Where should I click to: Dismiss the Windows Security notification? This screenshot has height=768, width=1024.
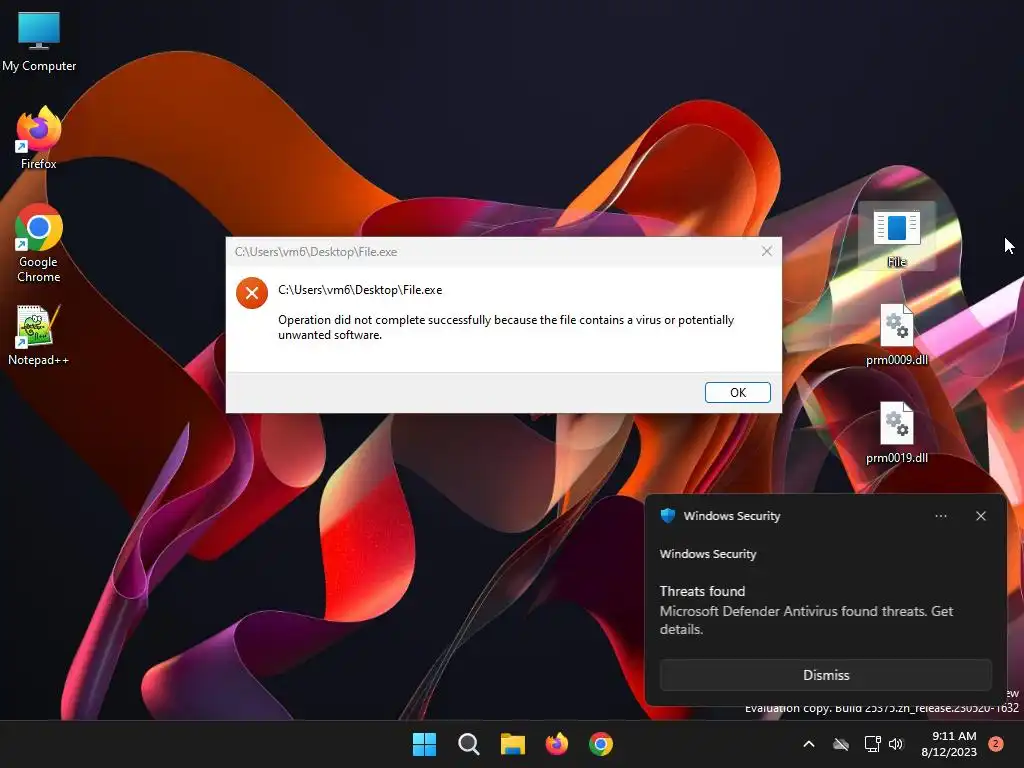click(x=825, y=675)
